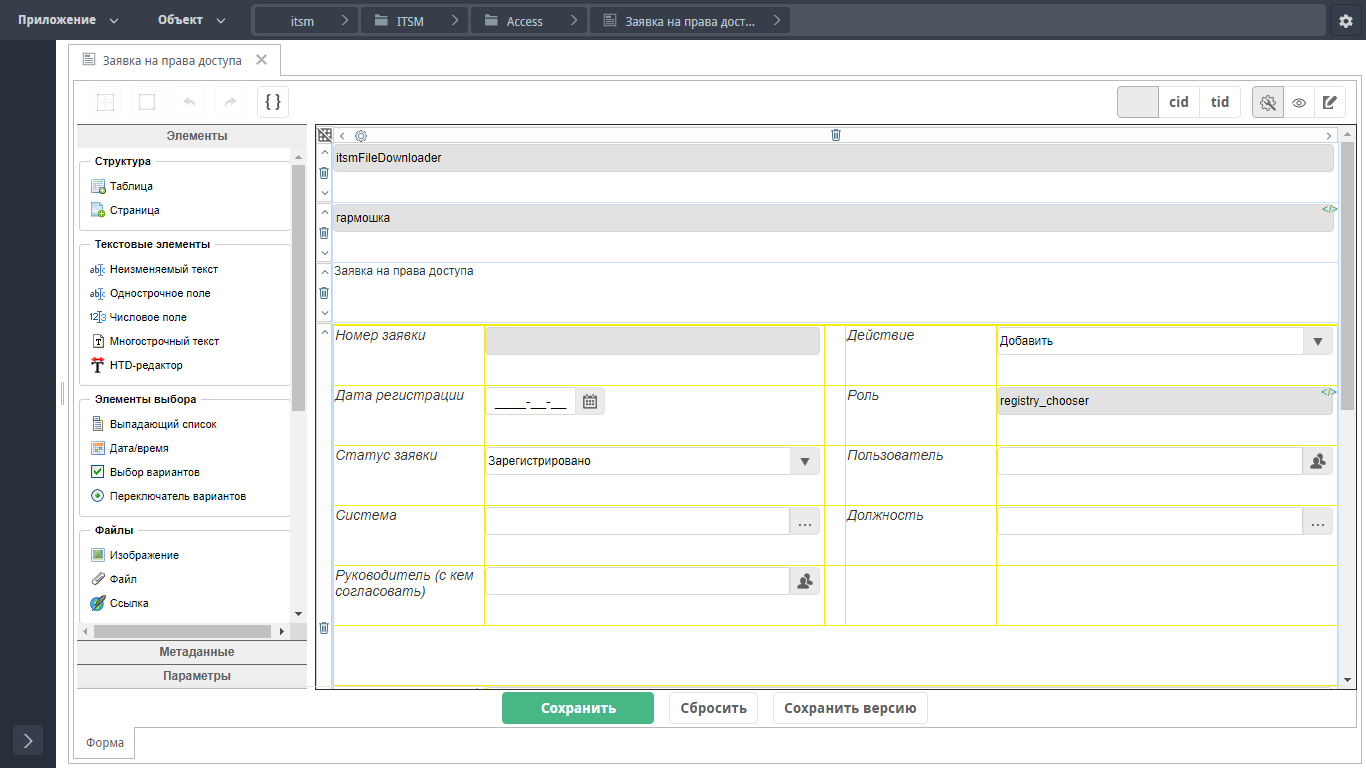This screenshot has height=768, width=1366.
Task: Select the Форма bottom tab
Action: (105, 743)
